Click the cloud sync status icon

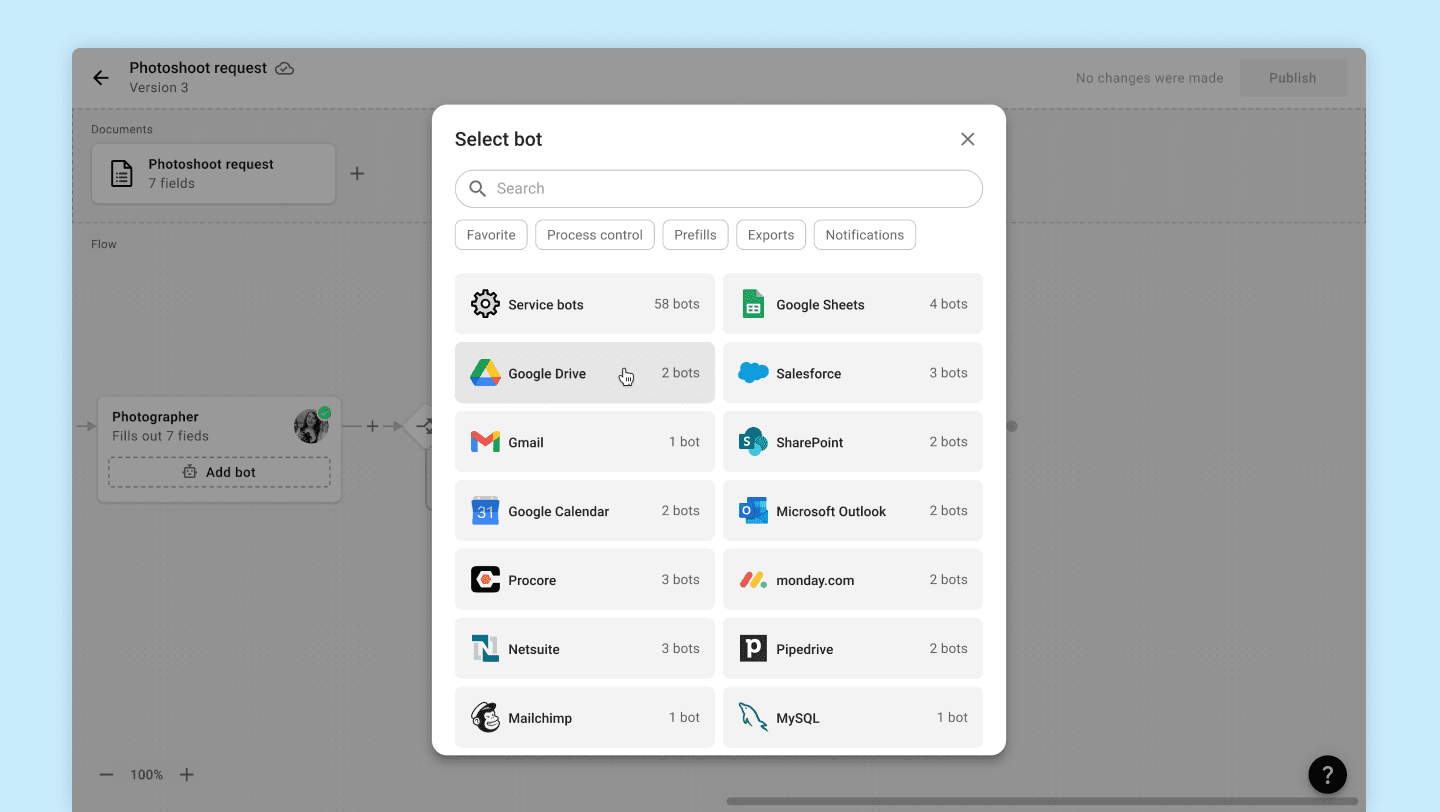(x=285, y=68)
